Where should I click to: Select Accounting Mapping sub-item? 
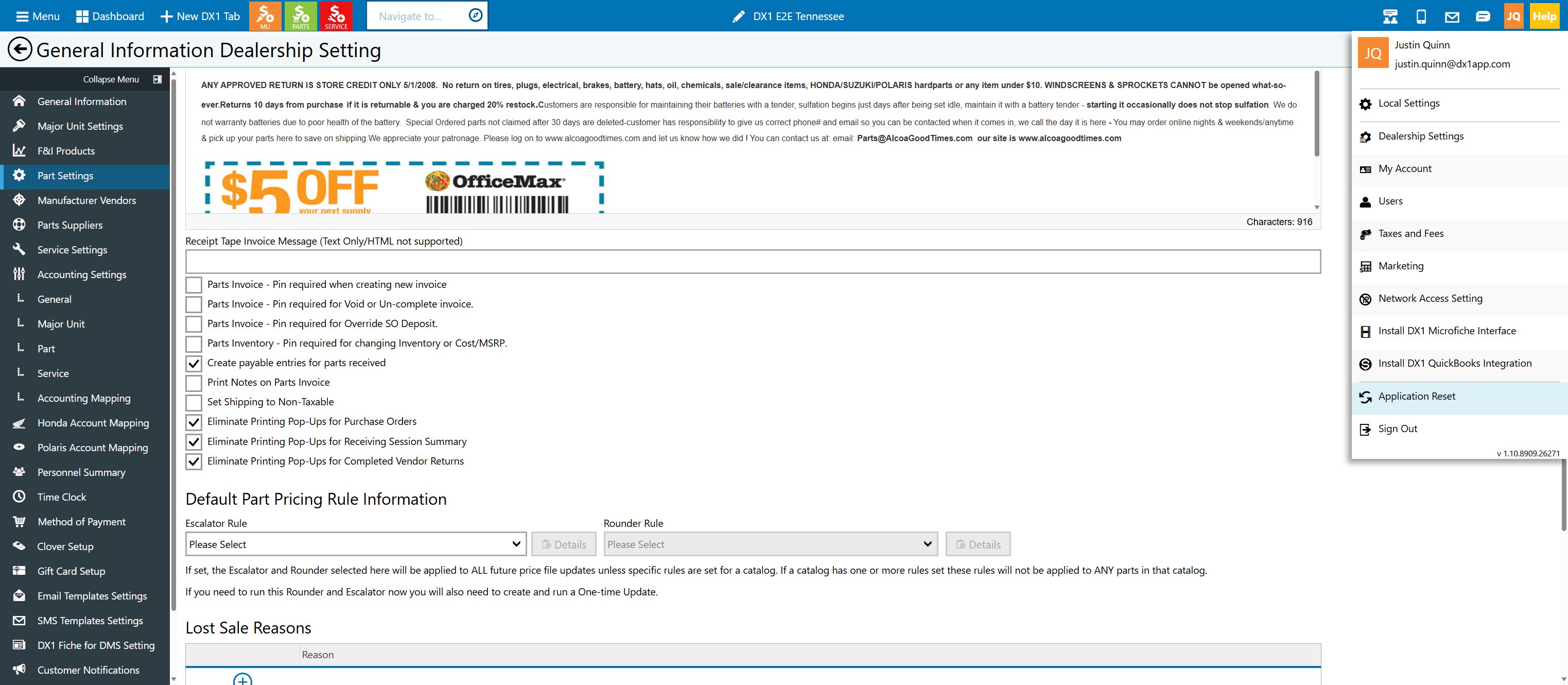[84, 398]
